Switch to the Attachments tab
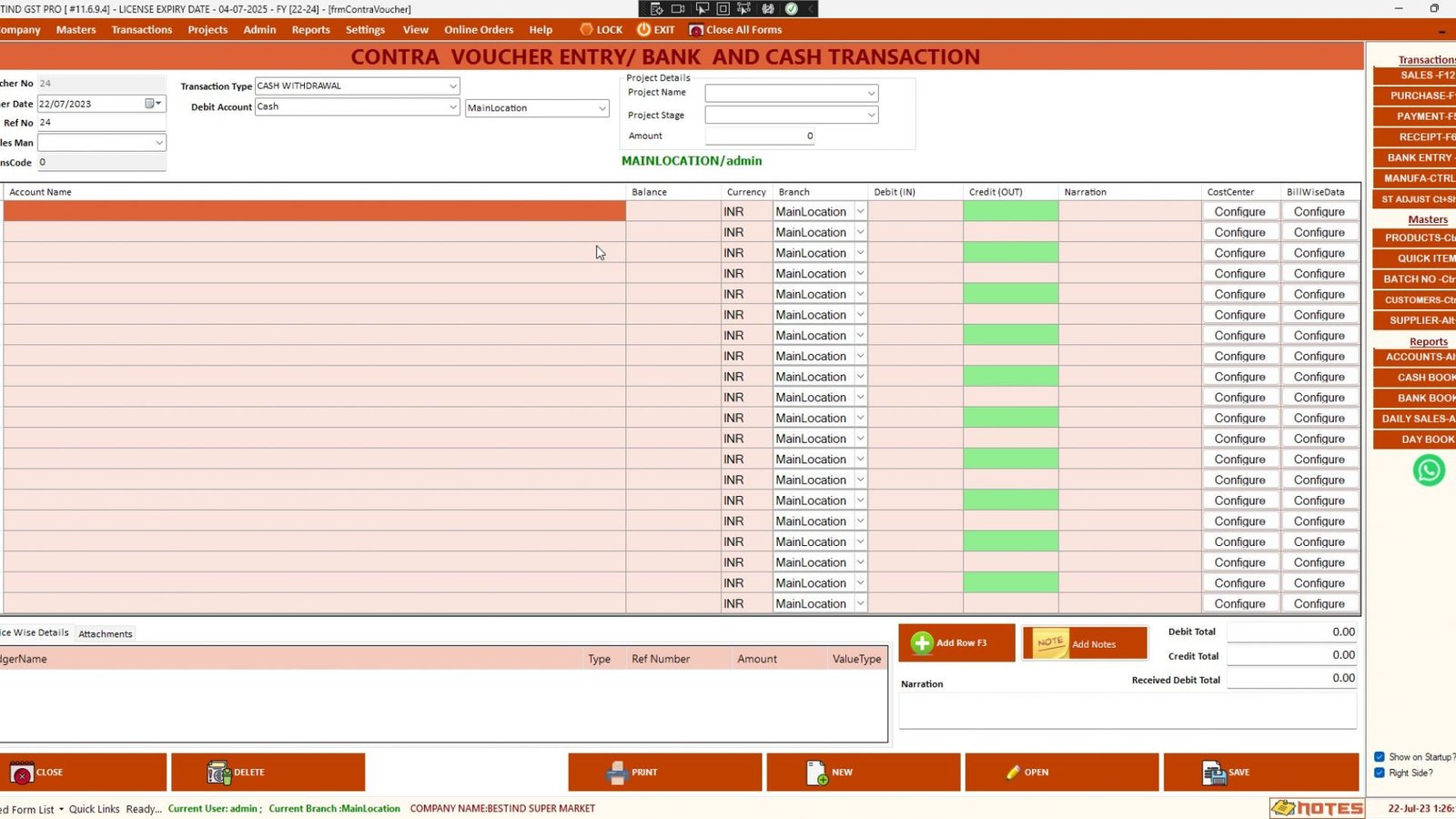This screenshot has width=1456, height=819. coord(105,633)
